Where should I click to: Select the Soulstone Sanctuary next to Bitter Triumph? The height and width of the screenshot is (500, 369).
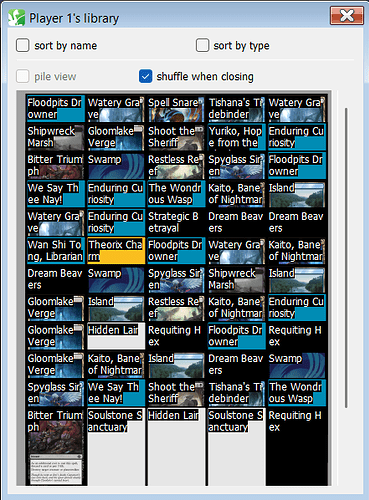click(x=115, y=447)
